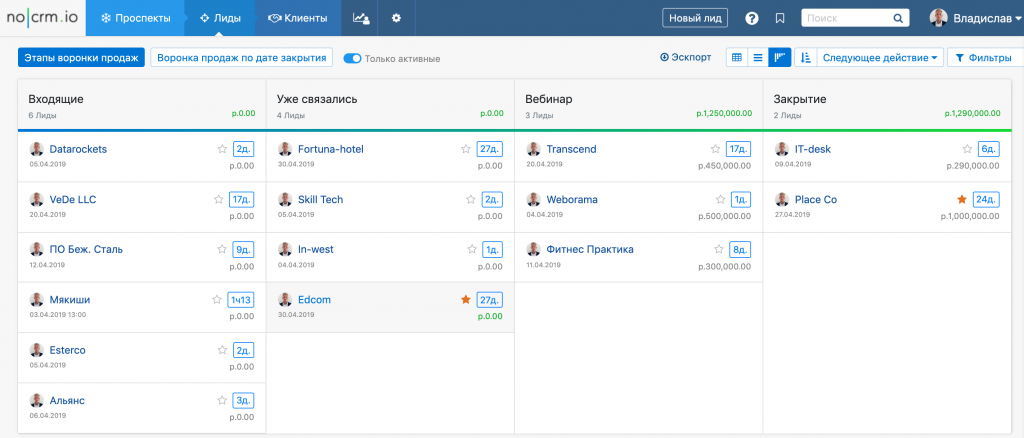Open the ПО Беж. Сталь lead
Image resolution: width=1024 pixels, height=438 pixels.
coord(86,249)
